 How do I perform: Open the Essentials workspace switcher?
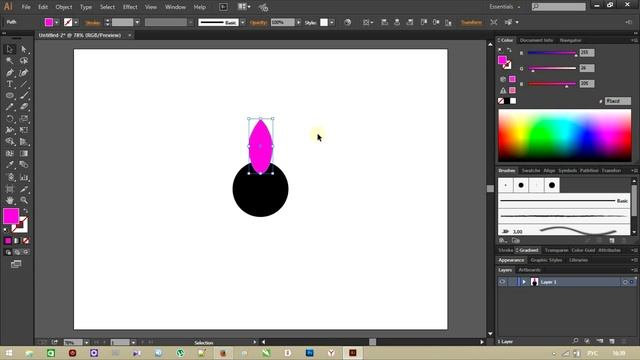pos(504,7)
